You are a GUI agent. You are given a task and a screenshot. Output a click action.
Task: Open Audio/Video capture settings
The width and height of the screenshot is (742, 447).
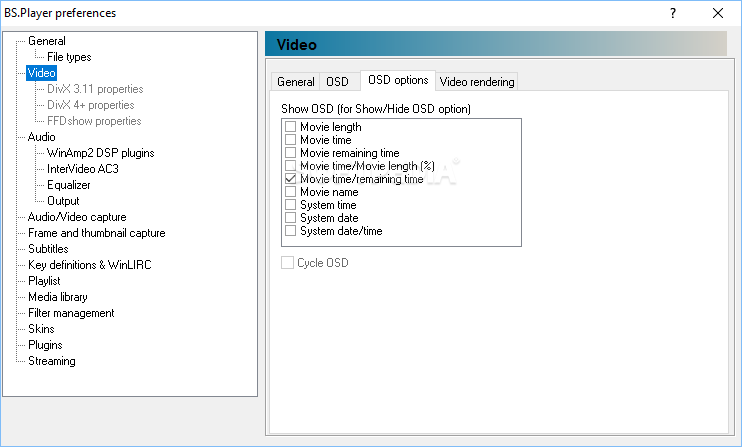point(77,217)
